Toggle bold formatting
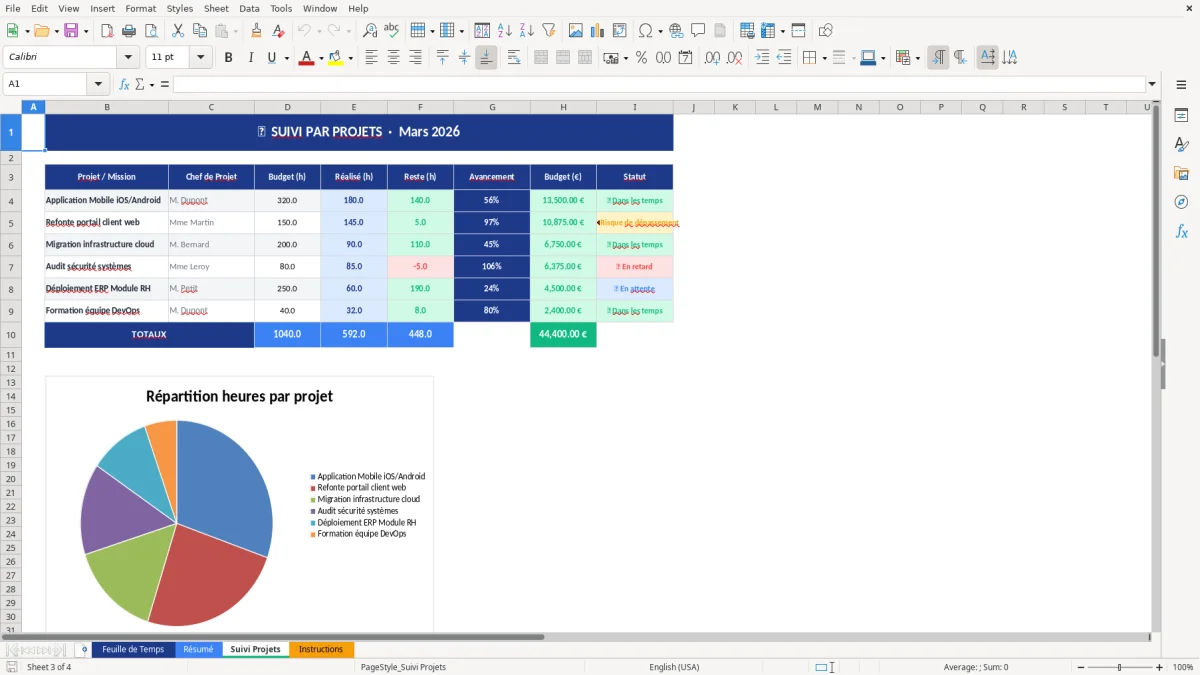Image resolution: width=1200 pixels, height=675 pixels. pyautogui.click(x=228, y=57)
